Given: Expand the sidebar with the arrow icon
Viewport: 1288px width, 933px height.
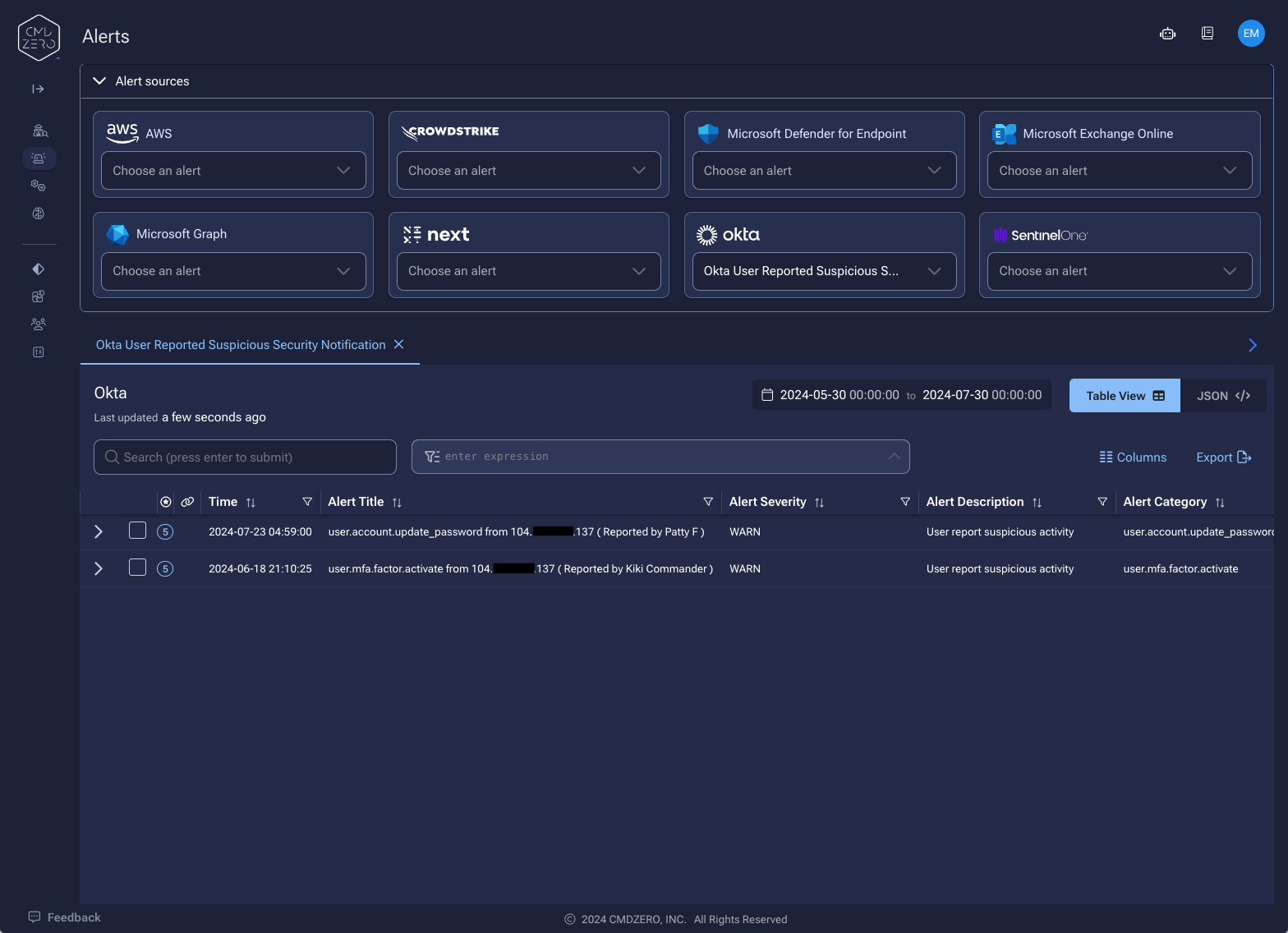Looking at the screenshot, I should point(38,89).
